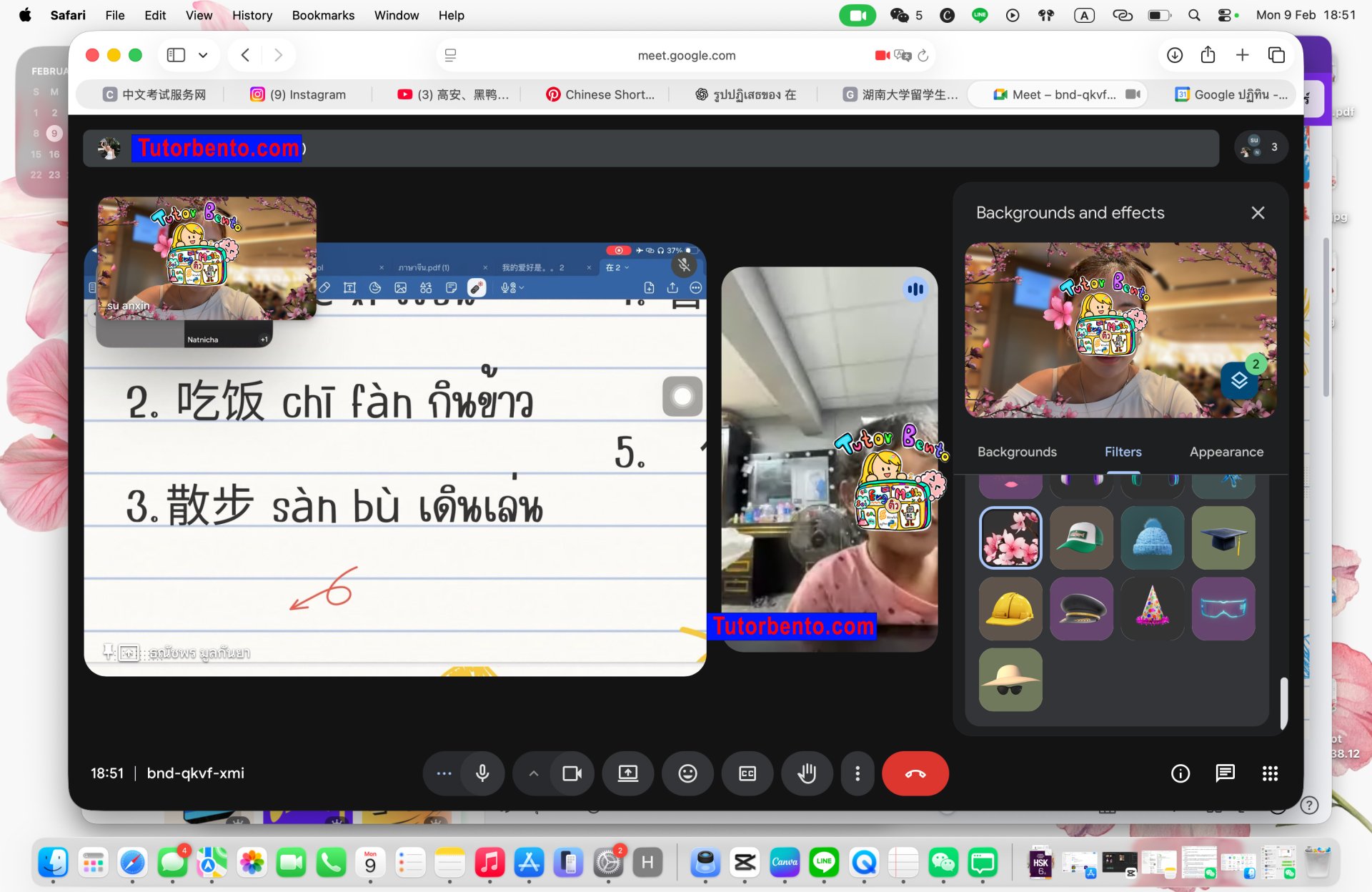Enable closed captions

pos(747,773)
